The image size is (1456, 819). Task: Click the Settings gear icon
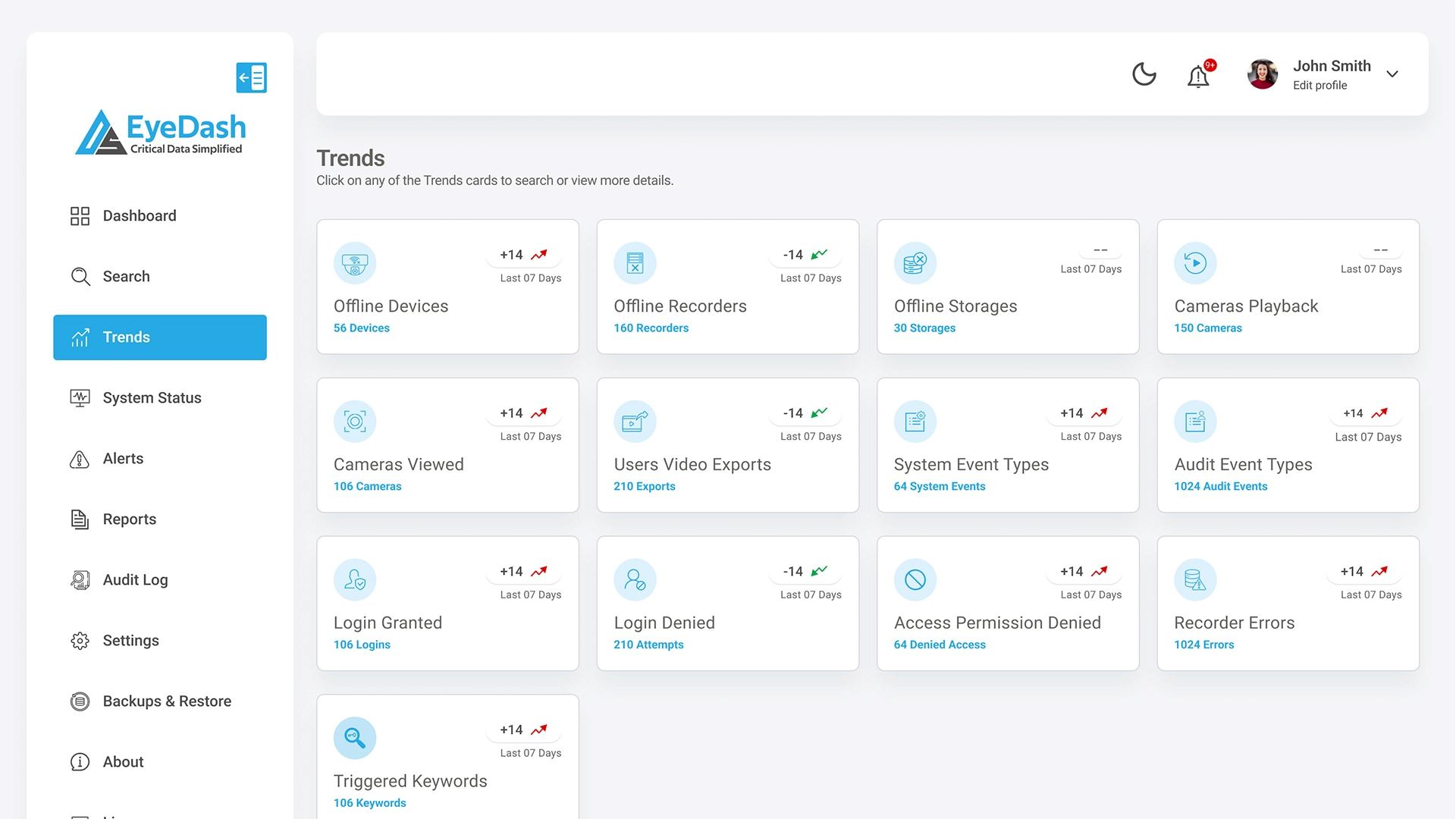pos(80,641)
